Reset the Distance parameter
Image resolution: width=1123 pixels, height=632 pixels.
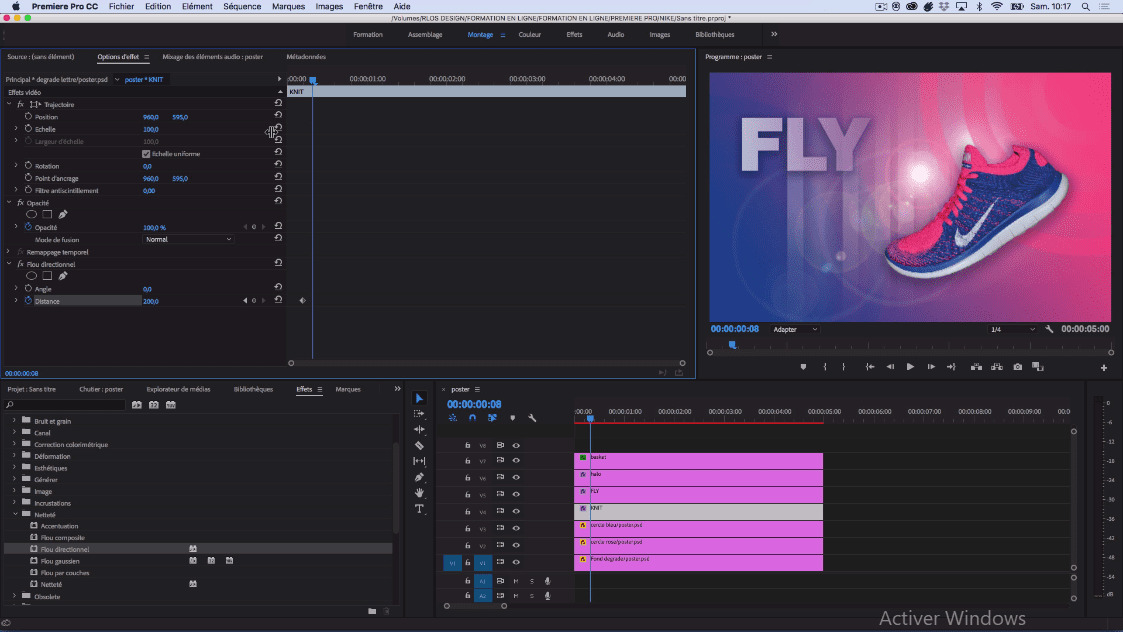[278, 300]
